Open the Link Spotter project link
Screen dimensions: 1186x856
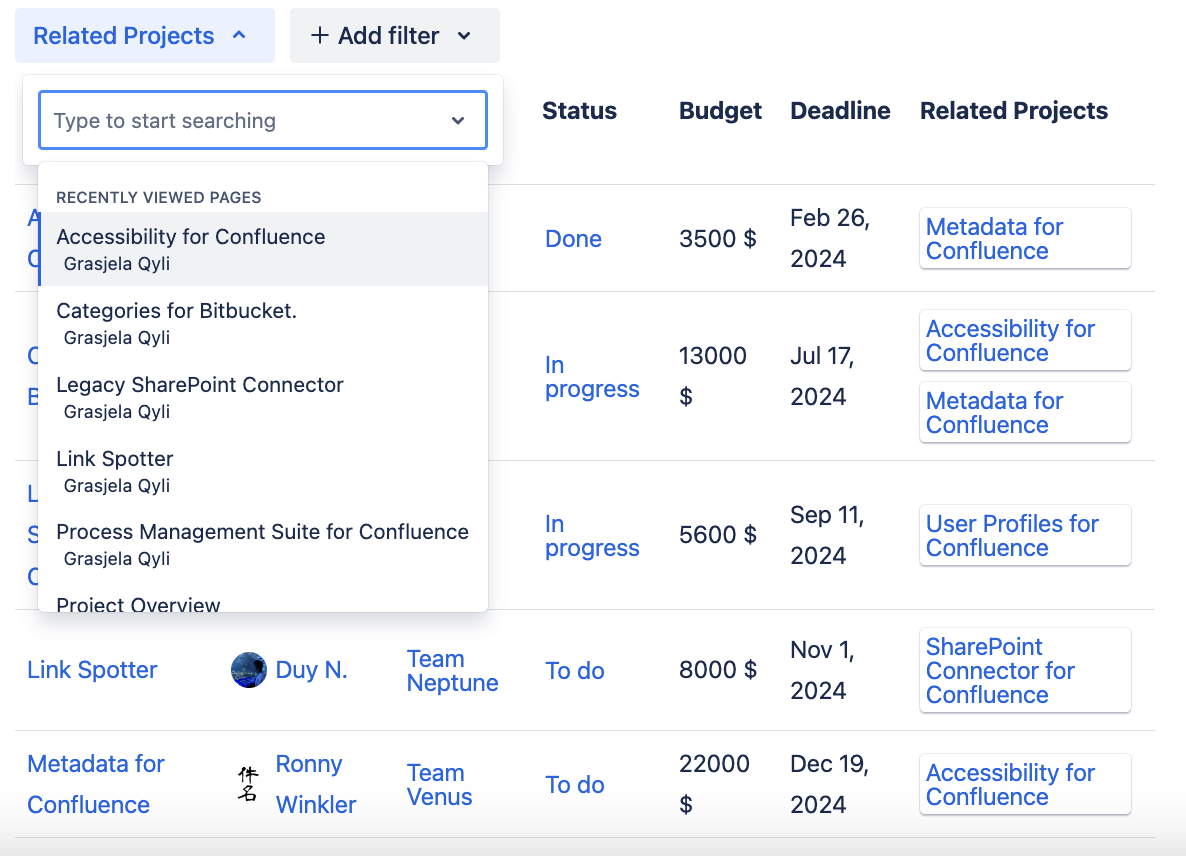[92, 670]
